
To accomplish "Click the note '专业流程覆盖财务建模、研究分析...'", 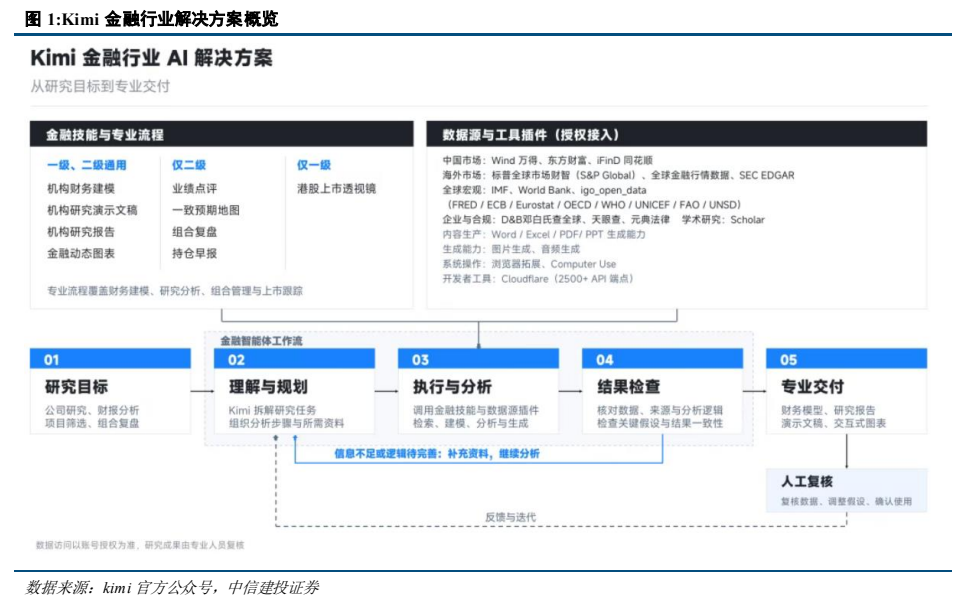I will 175,291.
